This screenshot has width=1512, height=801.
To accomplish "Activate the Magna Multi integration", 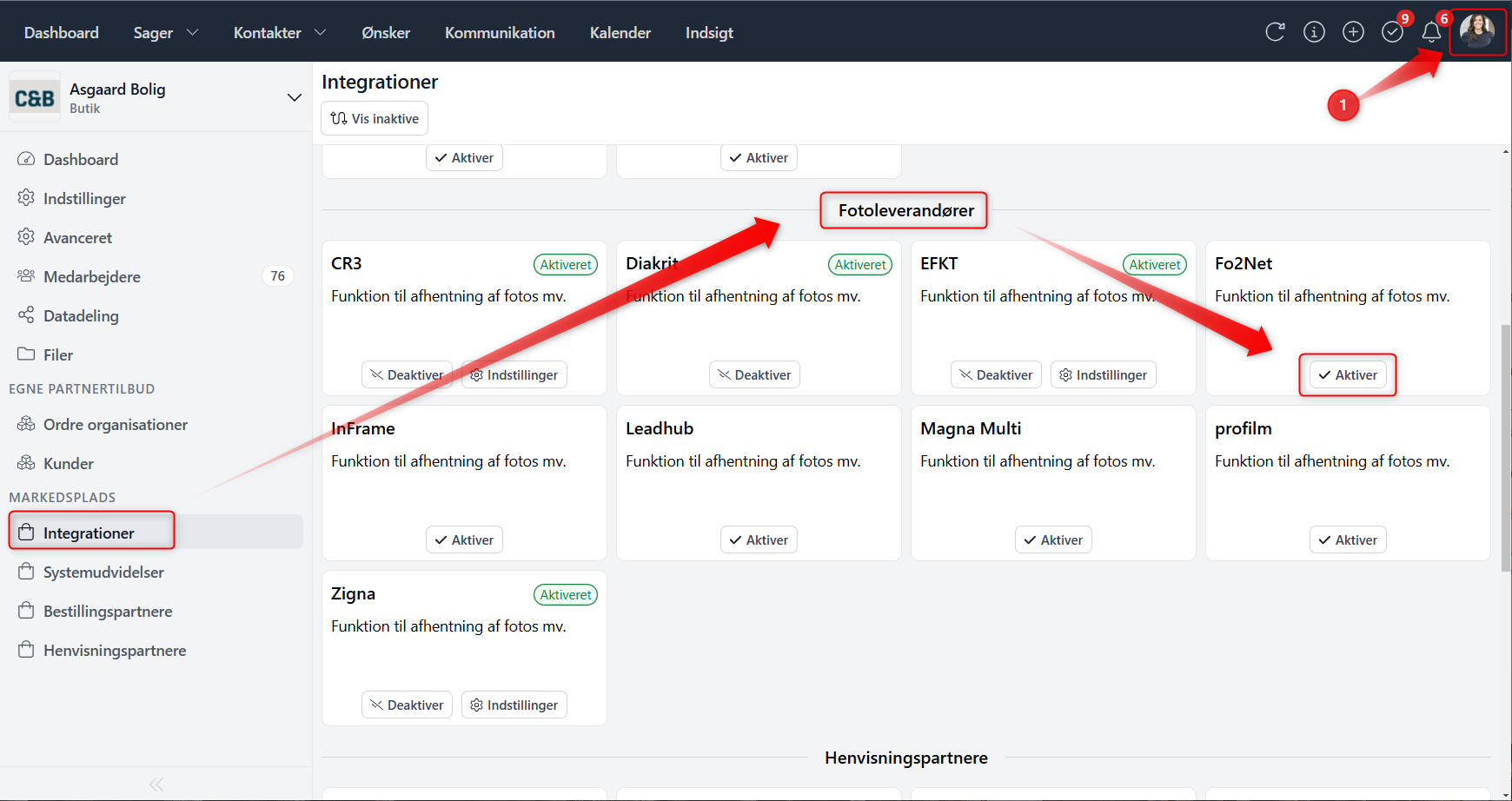I will pos(1053,540).
